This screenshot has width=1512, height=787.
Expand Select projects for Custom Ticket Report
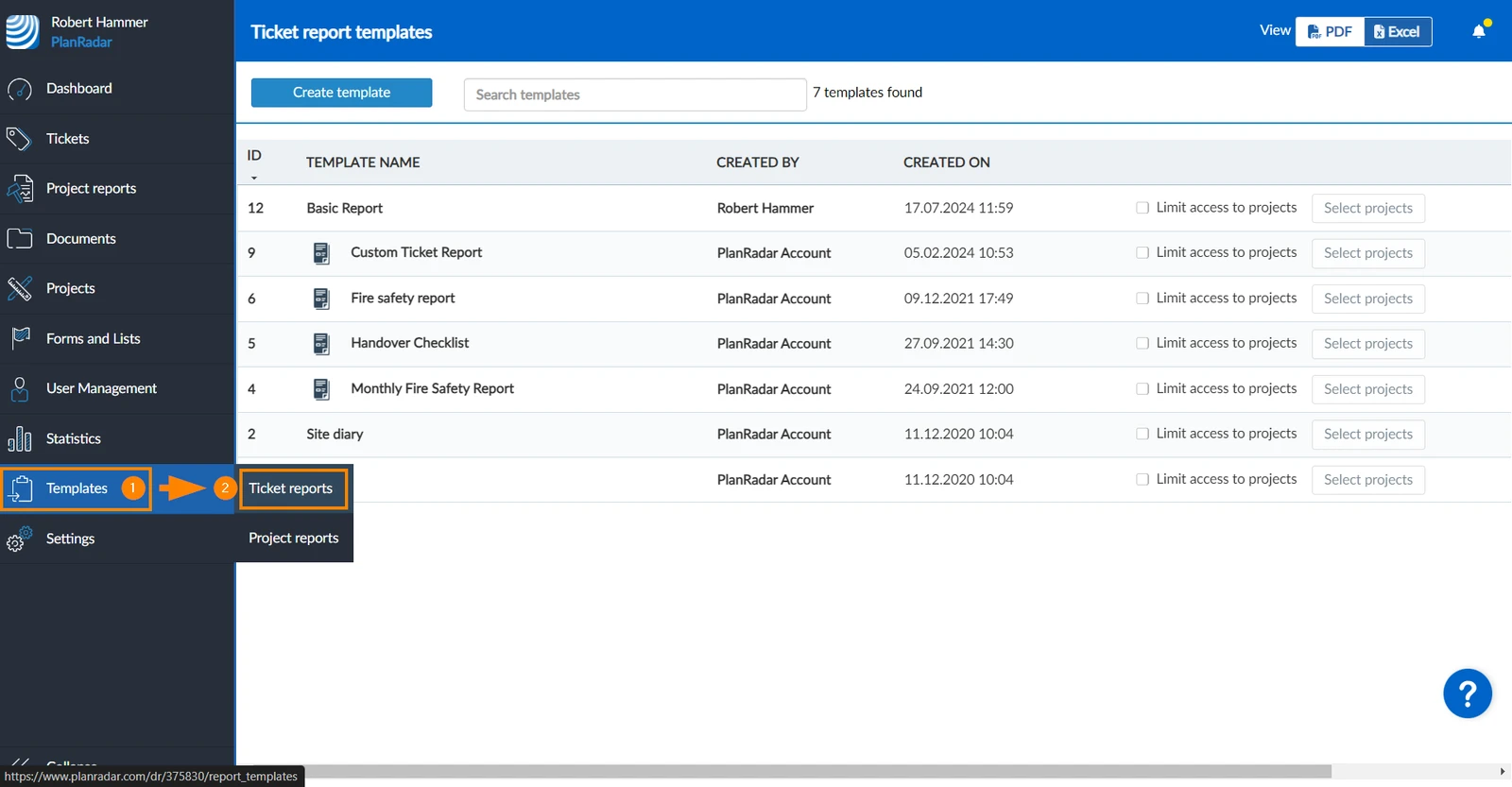(x=1367, y=253)
